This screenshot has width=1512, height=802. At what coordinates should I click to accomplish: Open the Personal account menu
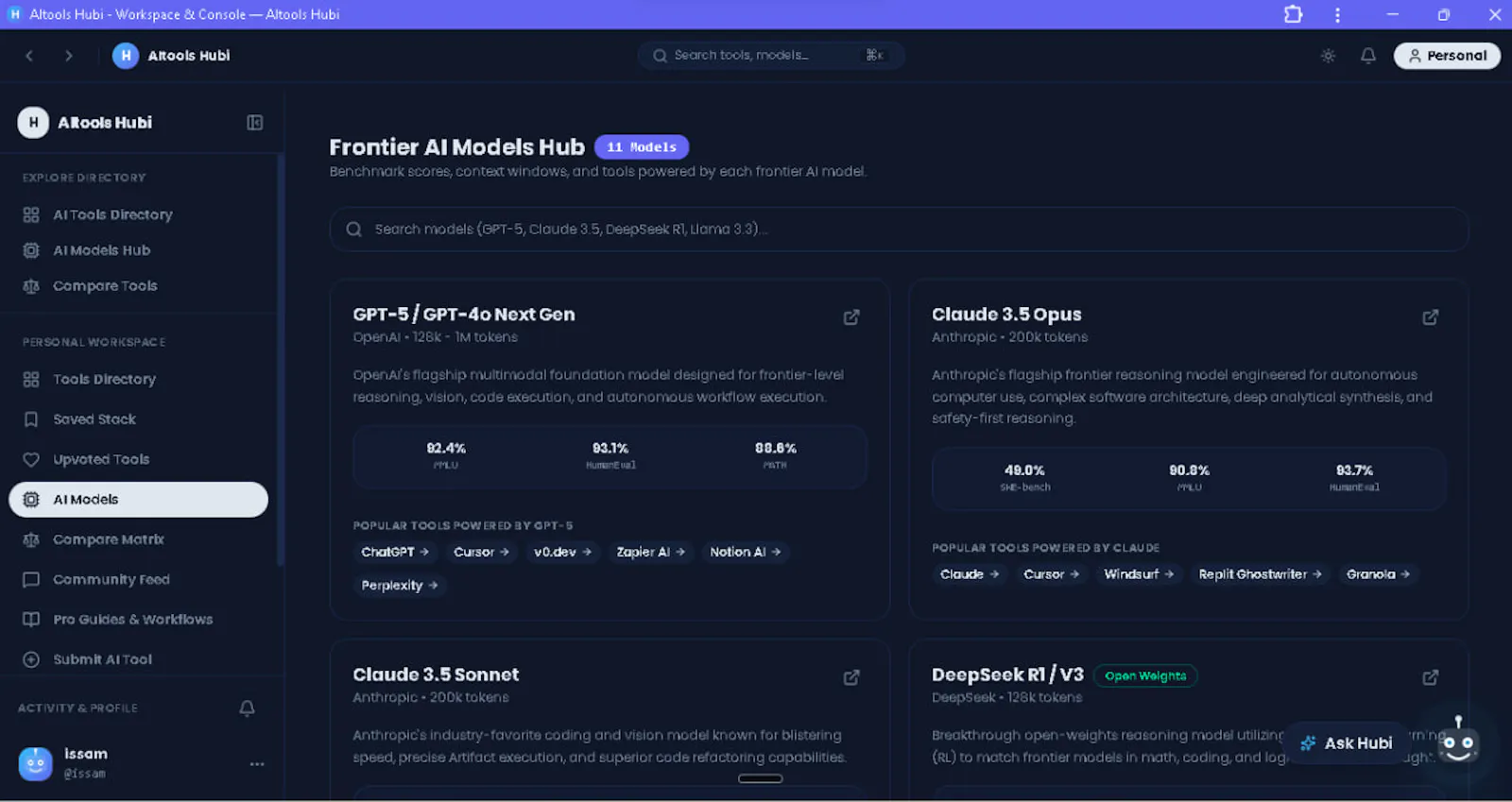[x=1447, y=56]
